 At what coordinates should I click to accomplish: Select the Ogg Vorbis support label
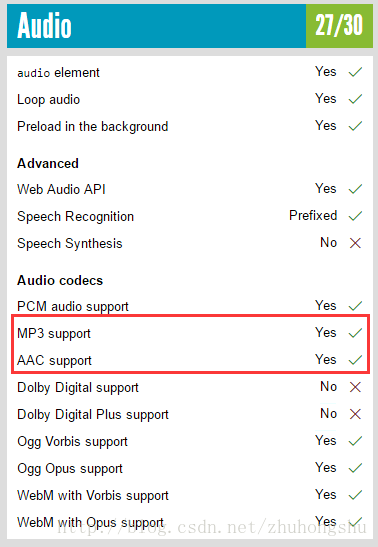[73, 442]
